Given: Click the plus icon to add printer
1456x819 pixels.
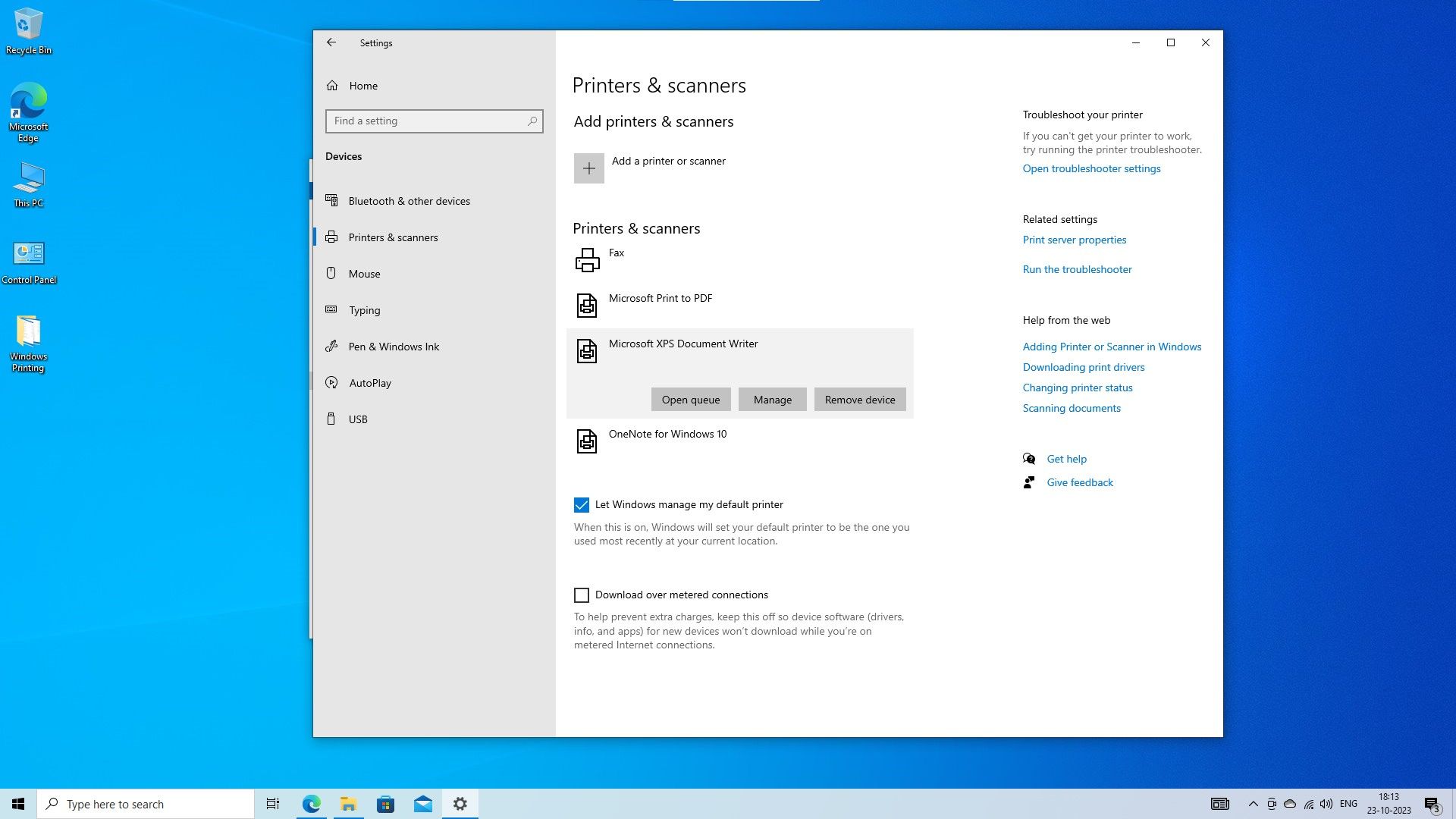Looking at the screenshot, I should click(588, 168).
